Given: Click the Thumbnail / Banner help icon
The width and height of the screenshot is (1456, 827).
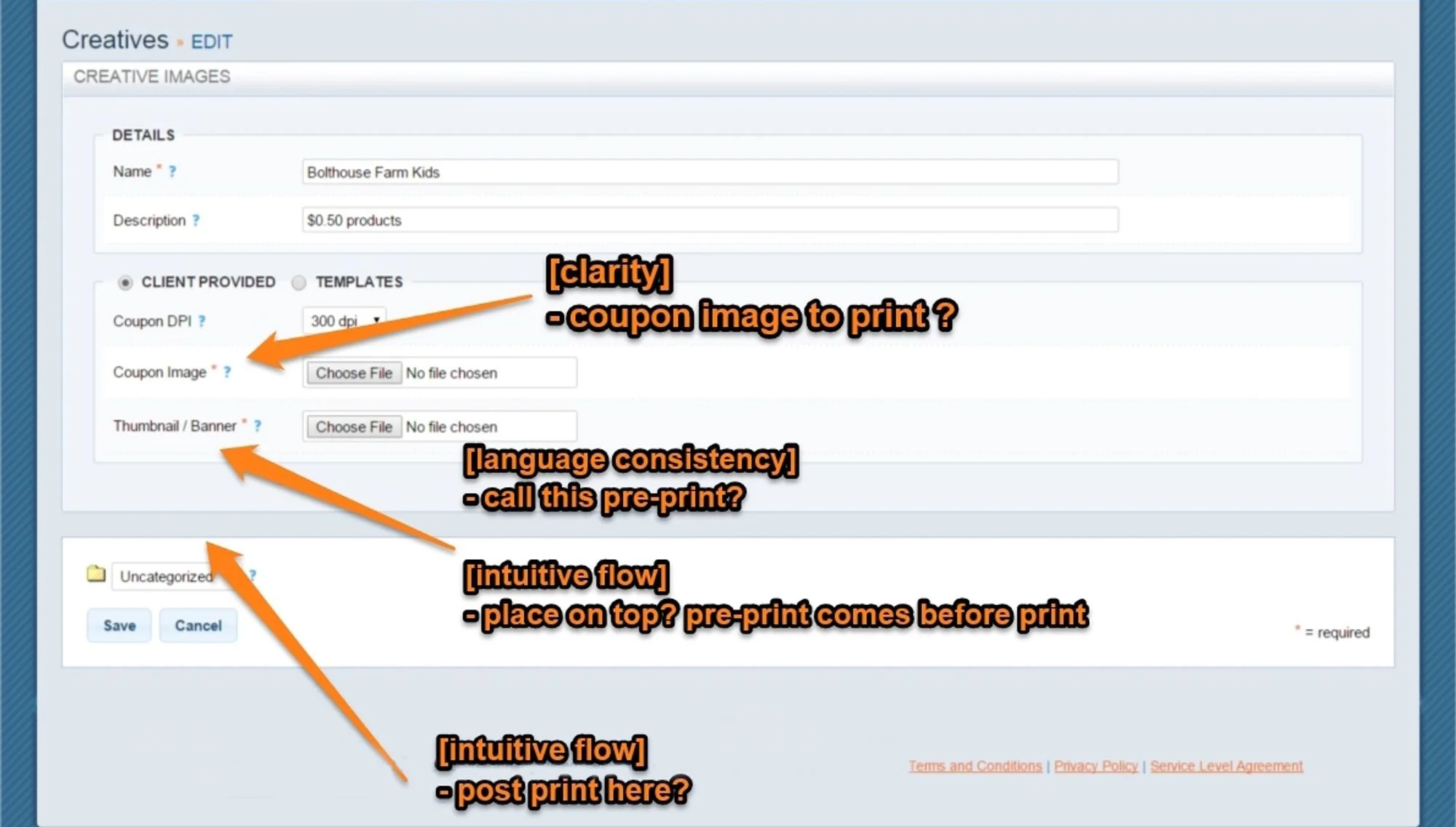Looking at the screenshot, I should tap(257, 426).
